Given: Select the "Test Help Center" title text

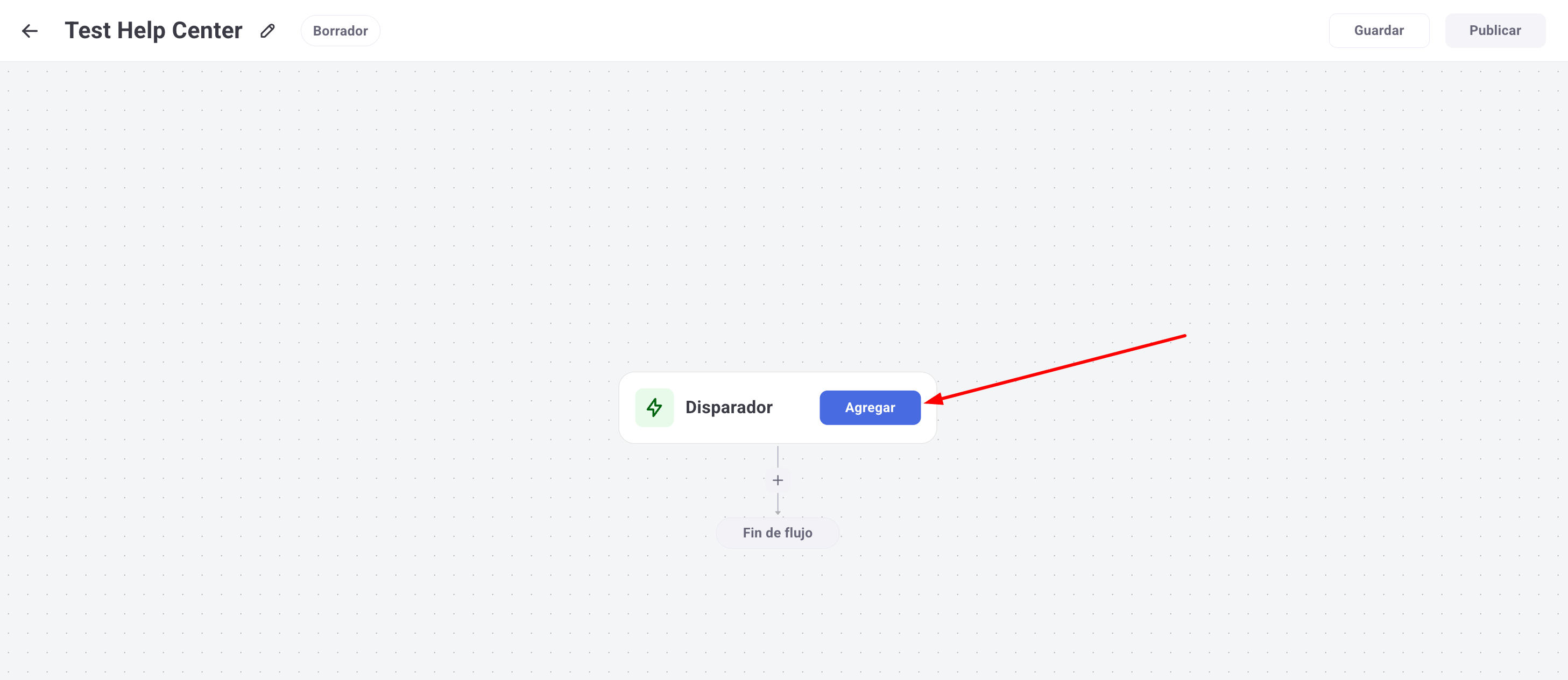Looking at the screenshot, I should [153, 31].
